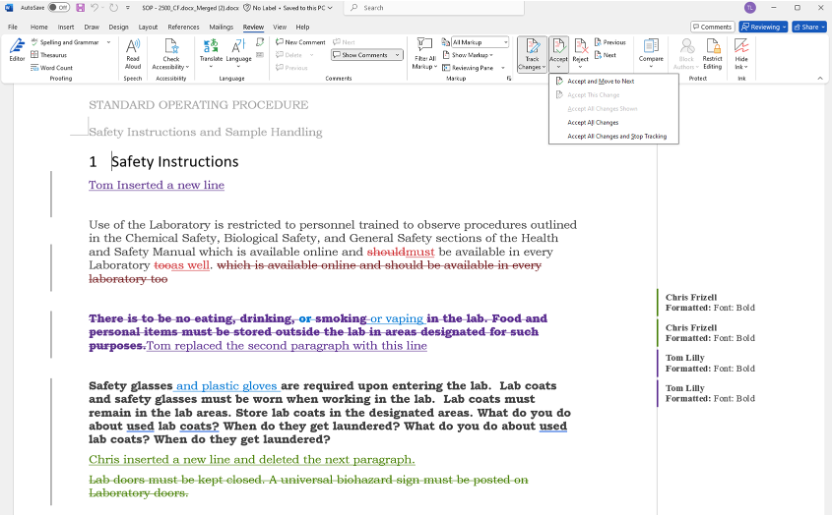This screenshot has height=516, width=832.
Task: Add a New Comment
Action: pyautogui.click(x=300, y=42)
